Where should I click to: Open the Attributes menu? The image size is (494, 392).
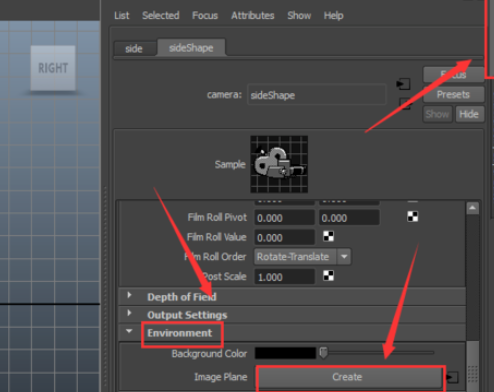pyautogui.click(x=253, y=15)
